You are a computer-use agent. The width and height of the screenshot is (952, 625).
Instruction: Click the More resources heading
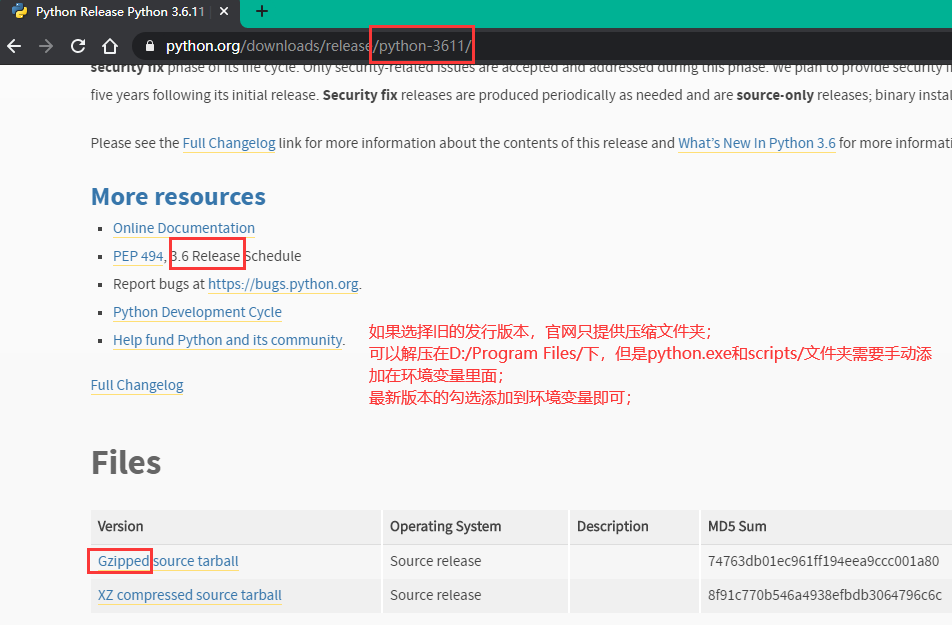[178, 197]
